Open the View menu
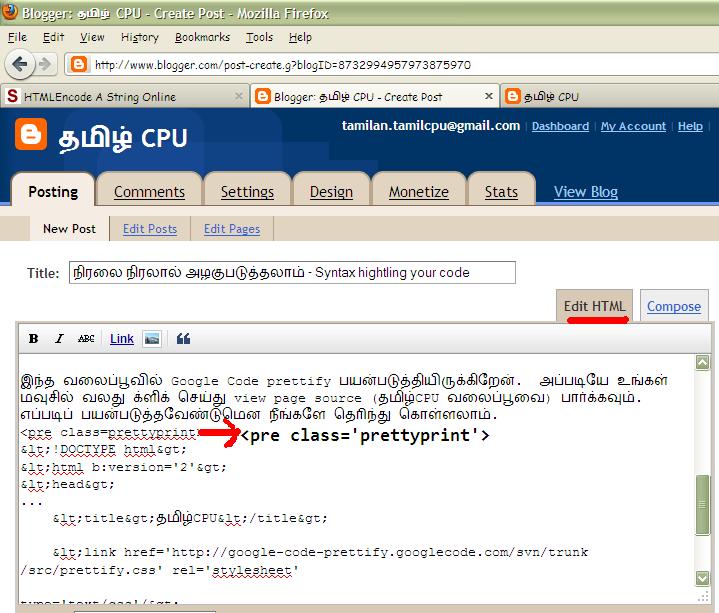This screenshot has width=719, height=613. click(92, 37)
